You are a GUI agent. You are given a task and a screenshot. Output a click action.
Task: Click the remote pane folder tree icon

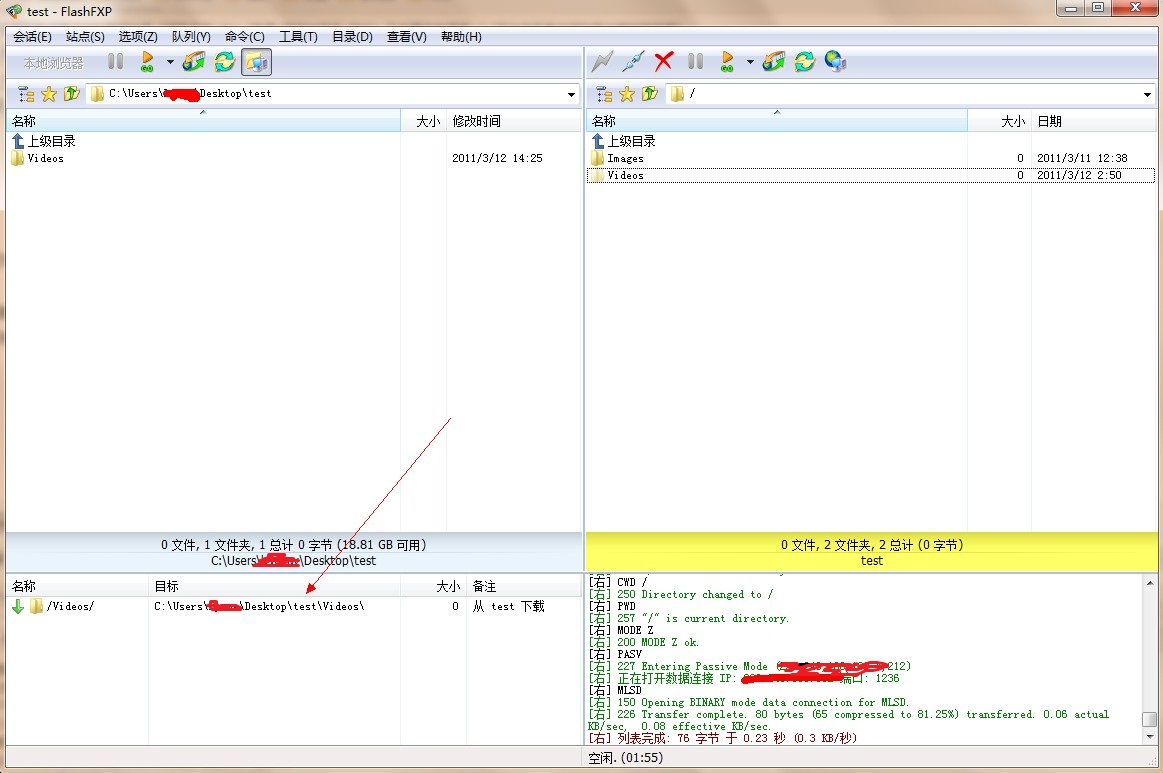[604, 94]
